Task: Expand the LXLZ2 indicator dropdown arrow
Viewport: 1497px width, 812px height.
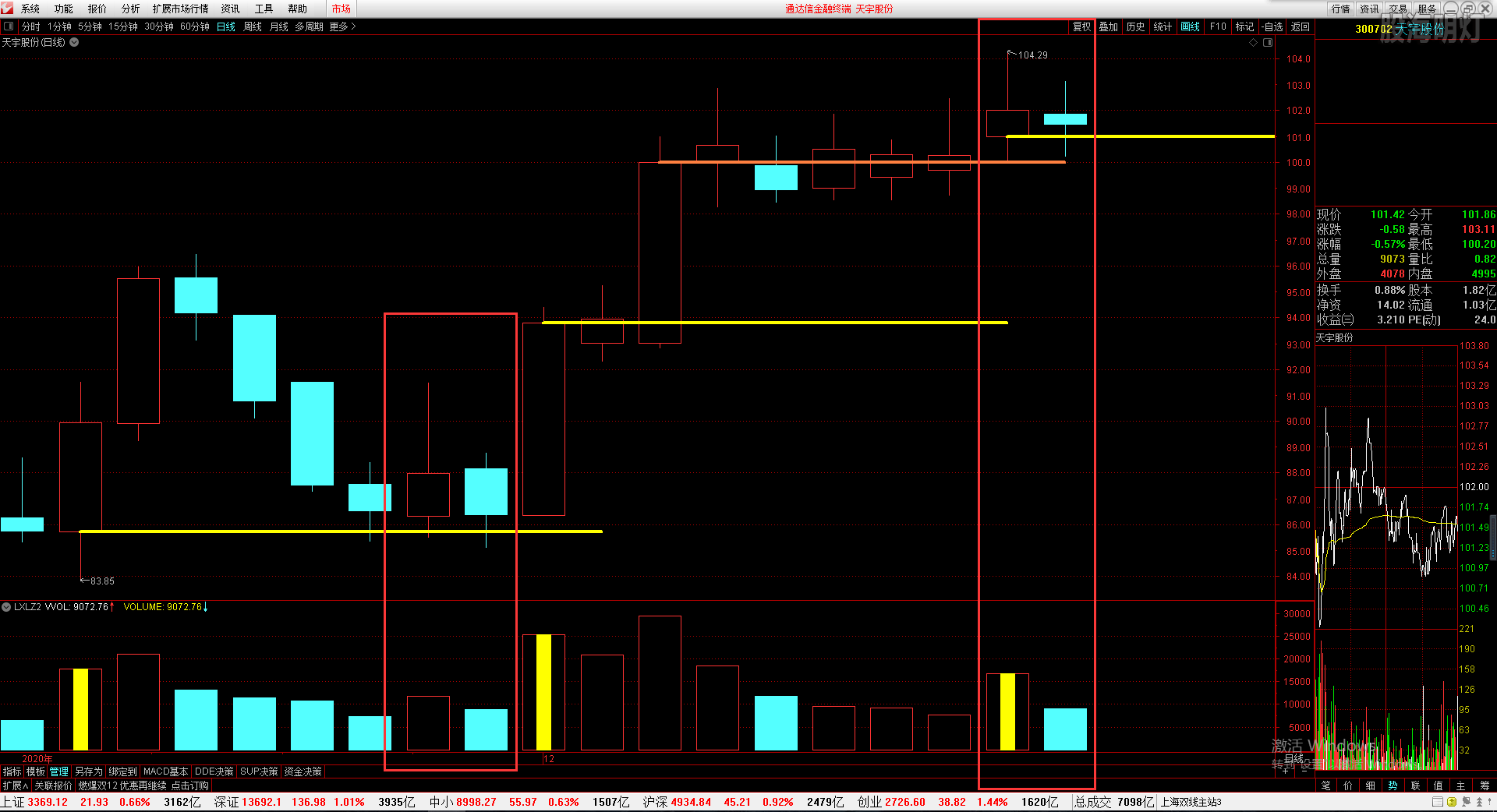Action: pyautogui.click(x=6, y=606)
